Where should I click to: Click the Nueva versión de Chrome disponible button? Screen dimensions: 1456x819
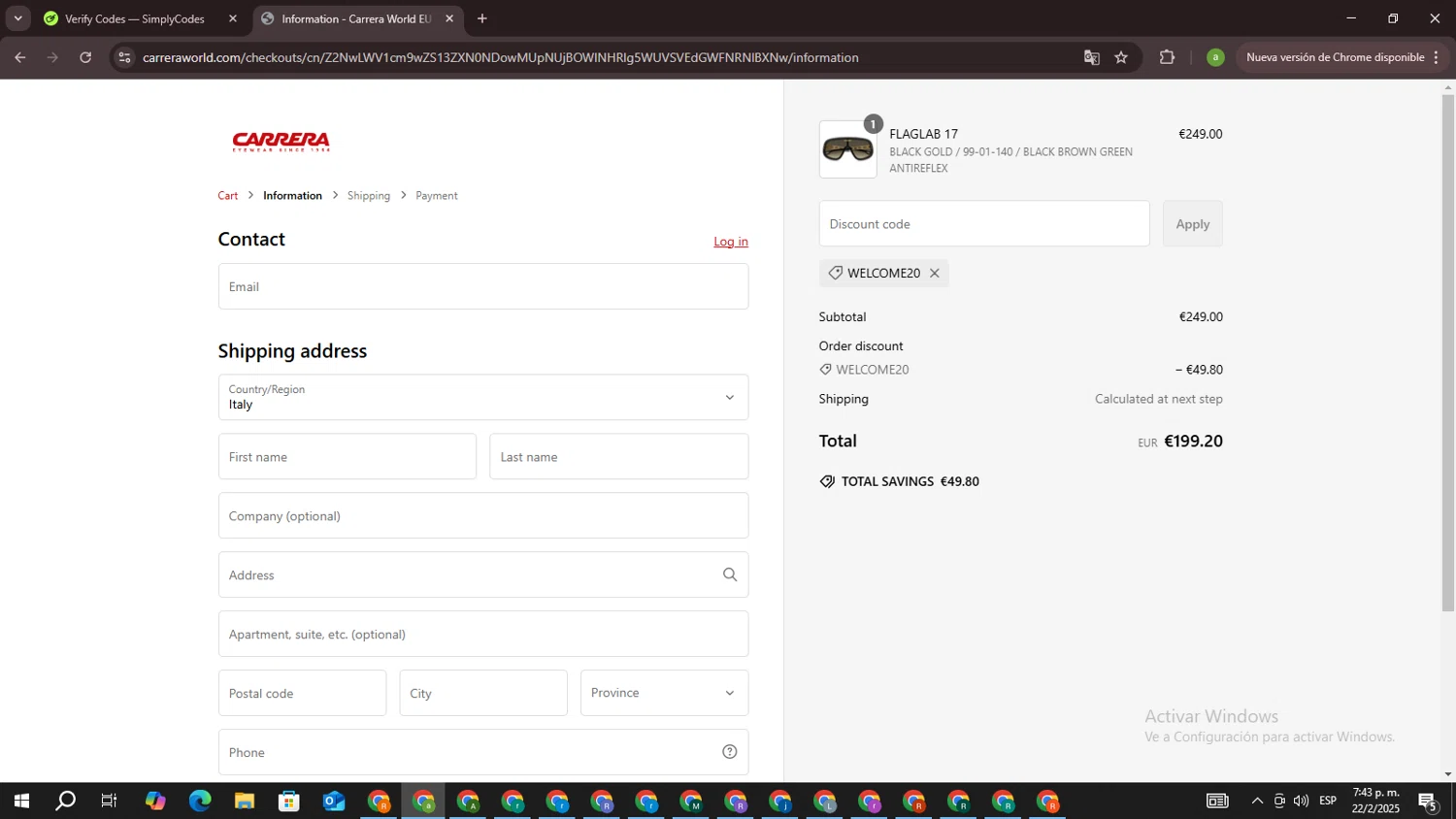(1335, 57)
